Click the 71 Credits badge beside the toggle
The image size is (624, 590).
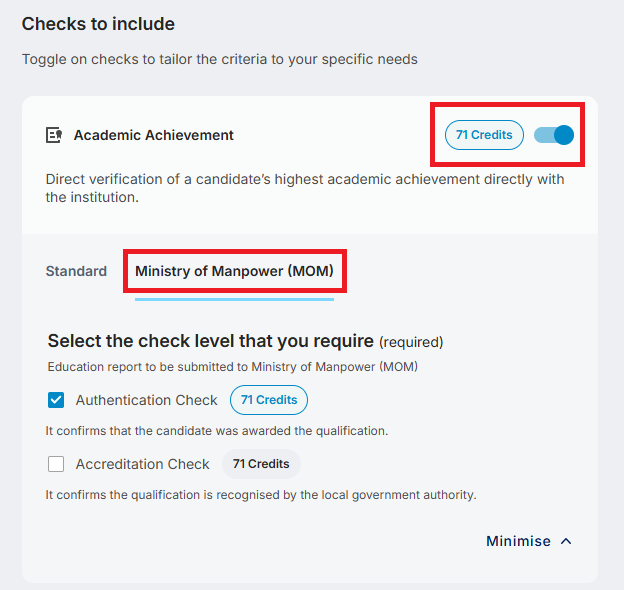484,135
